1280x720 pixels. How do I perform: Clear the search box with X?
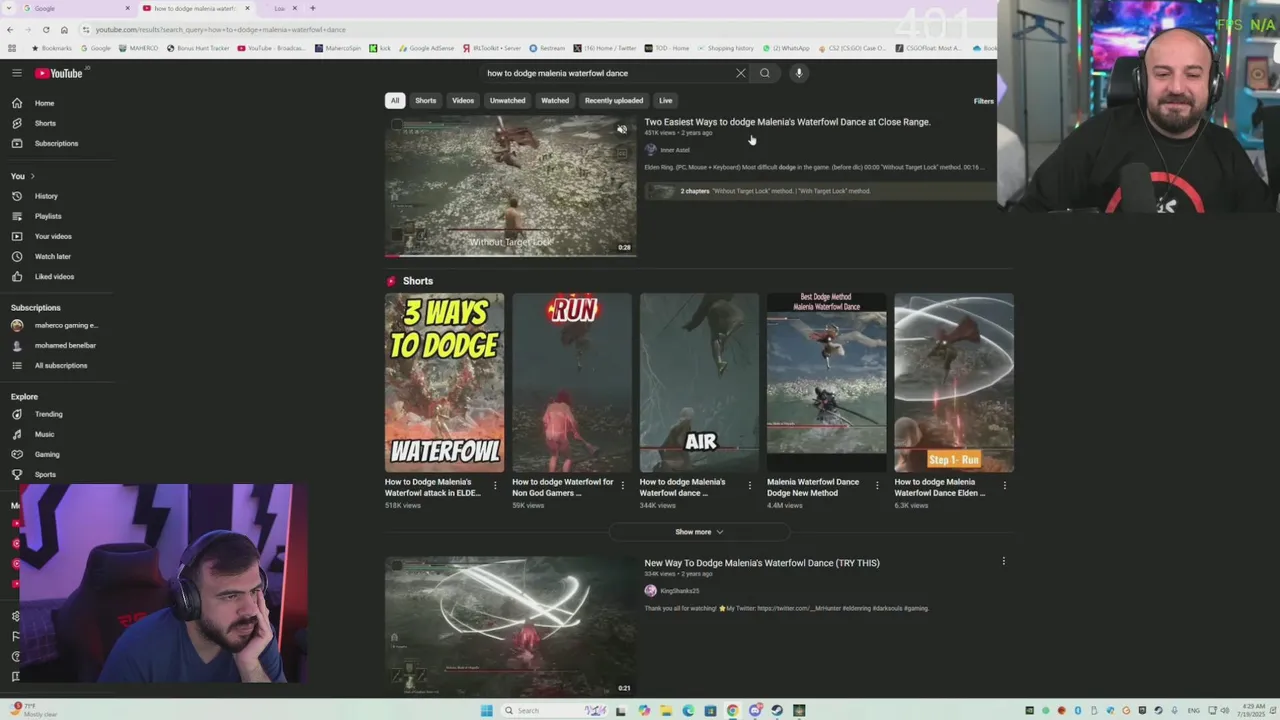(741, 73)
